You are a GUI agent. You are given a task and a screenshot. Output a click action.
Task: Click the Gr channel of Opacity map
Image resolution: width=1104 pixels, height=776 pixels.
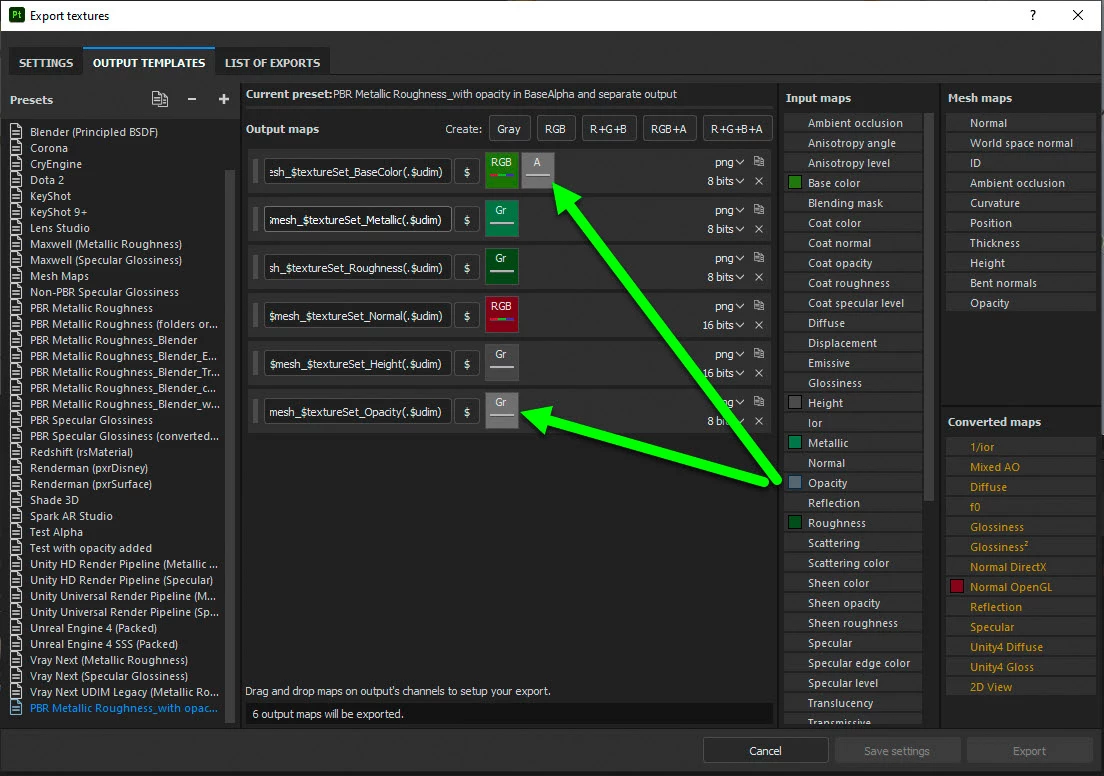coord(501,410)
